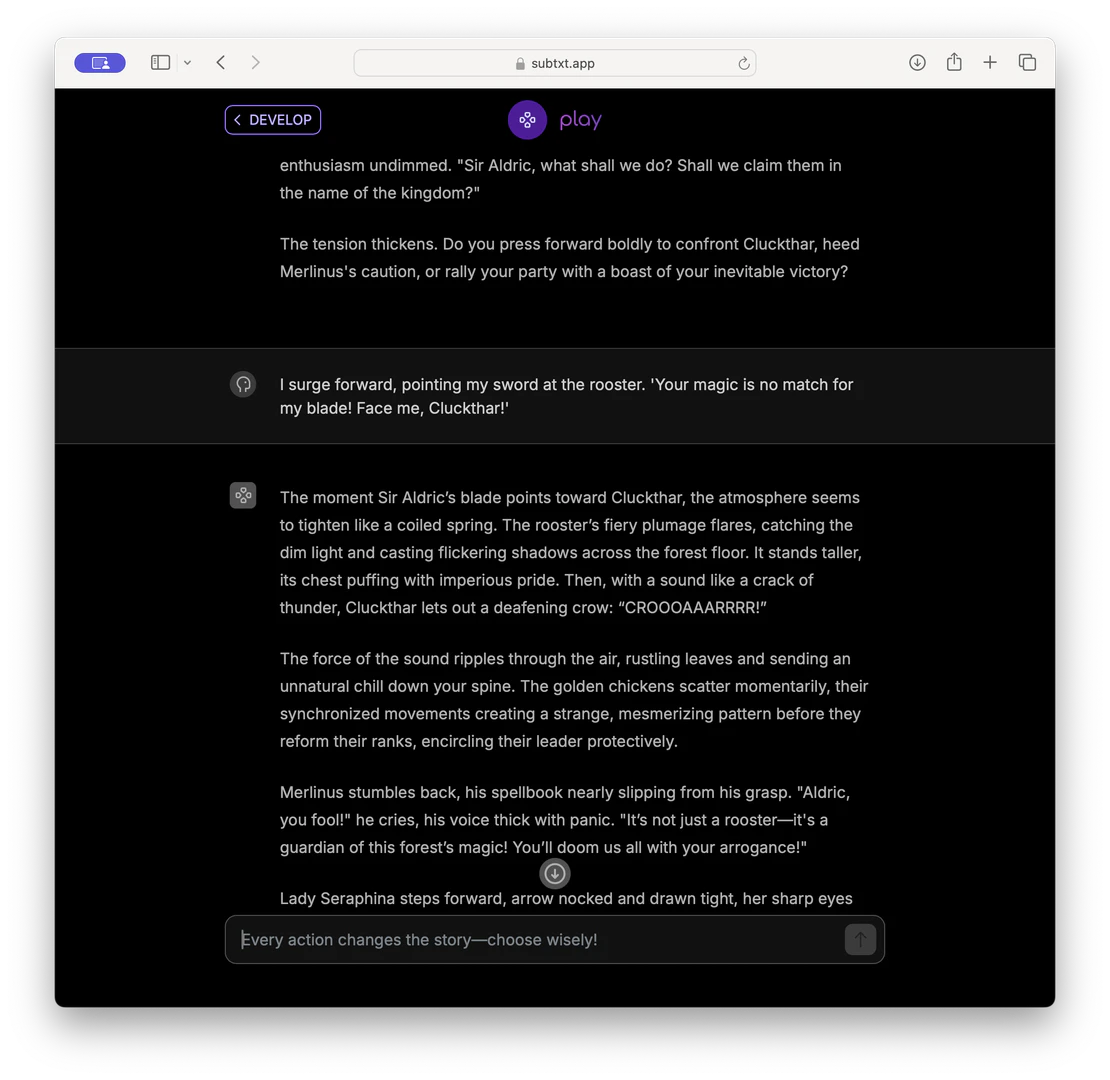This screenshot has height=1080, width=1110.
Task: Toggle the Safari sidebar
Action: click(x=160, y=63)
